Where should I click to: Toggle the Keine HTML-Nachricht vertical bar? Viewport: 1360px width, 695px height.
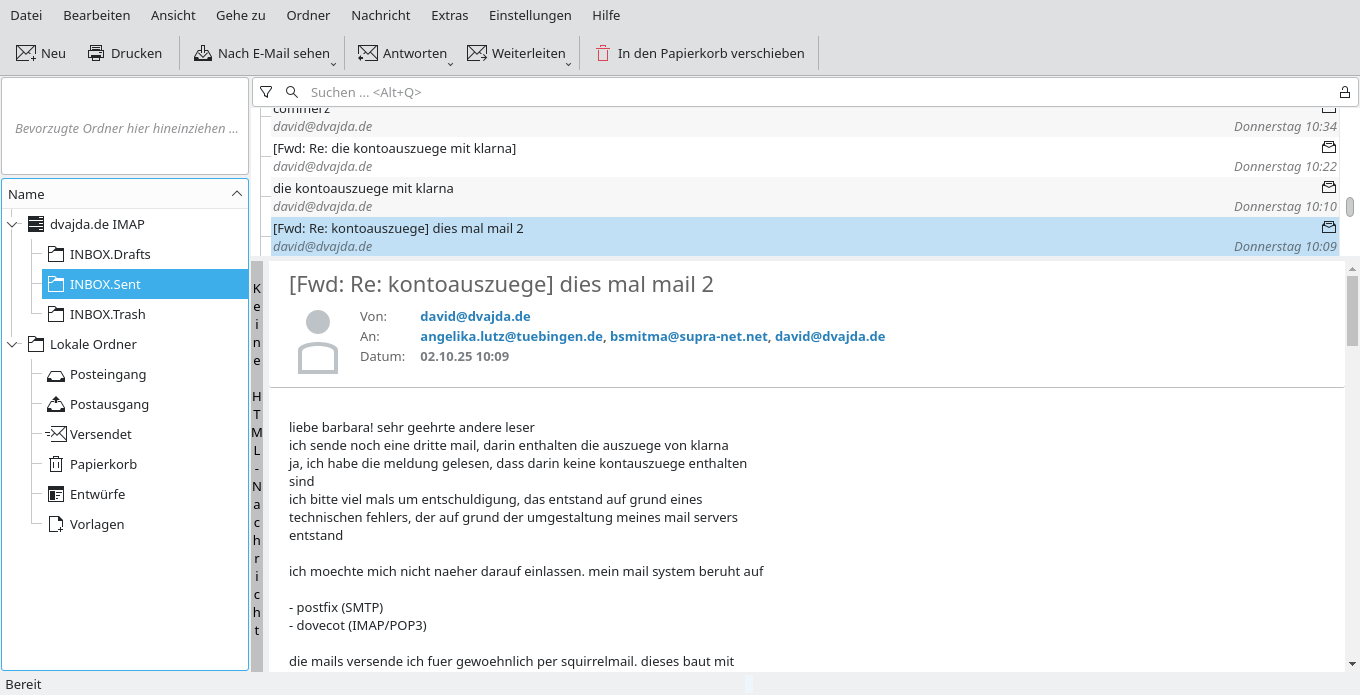[x=257, y=460]
